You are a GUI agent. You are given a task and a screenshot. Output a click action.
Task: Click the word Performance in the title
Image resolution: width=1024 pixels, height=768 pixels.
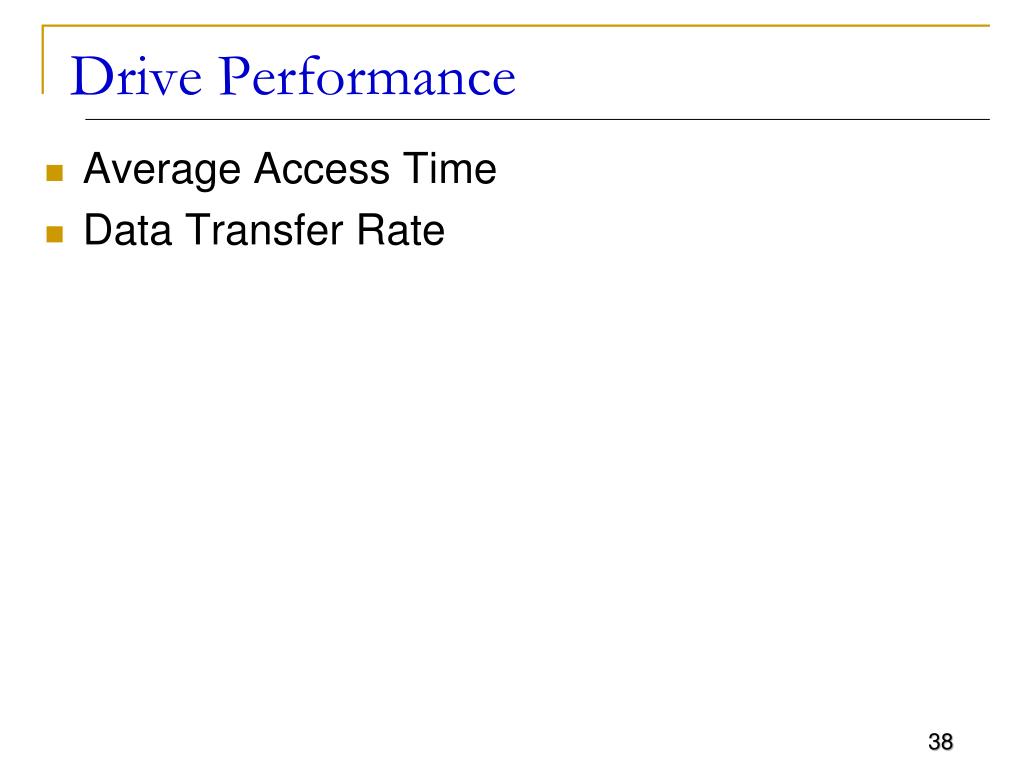(x=366, y=78)
